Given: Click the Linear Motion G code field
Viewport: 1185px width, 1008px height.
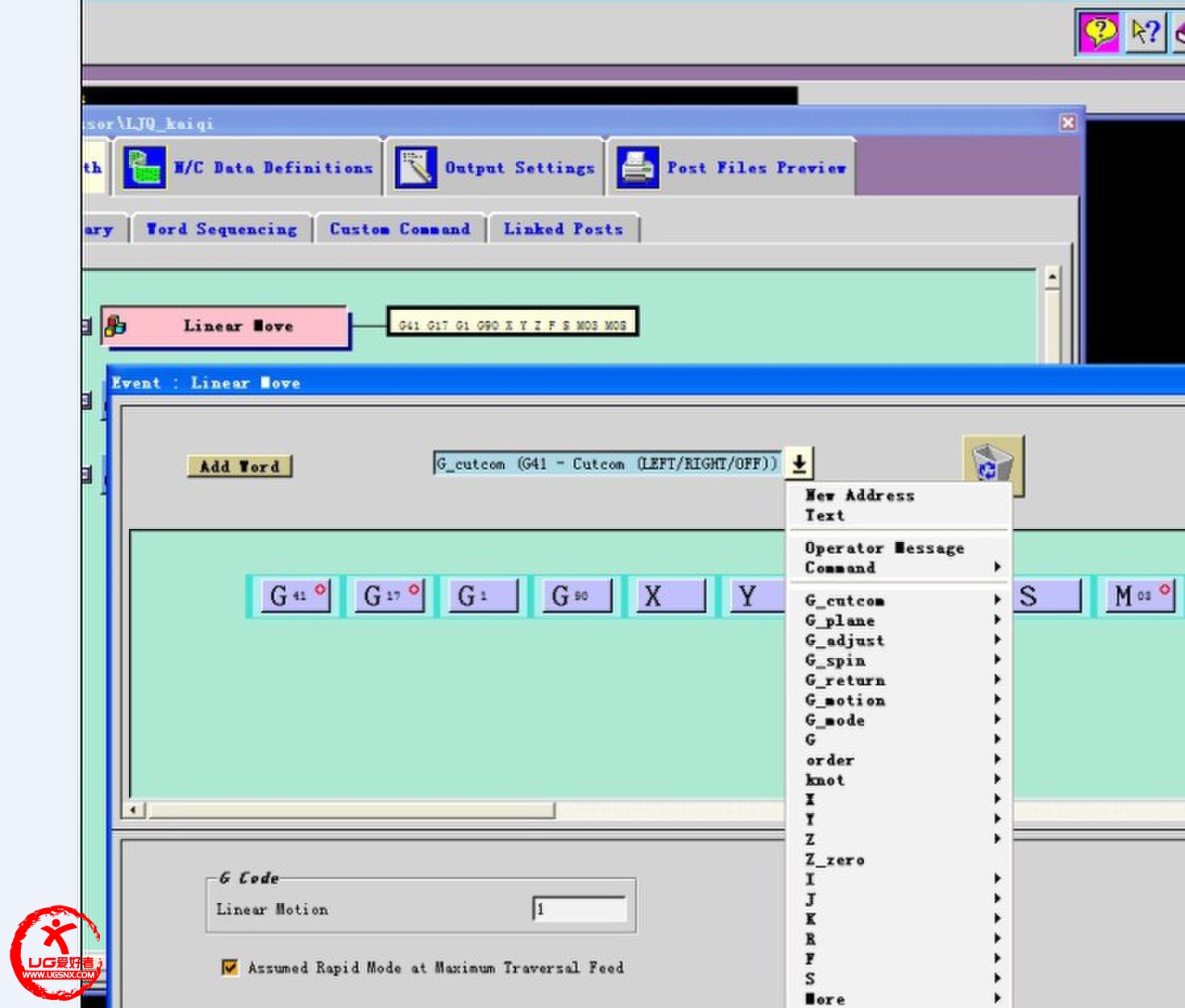Looking at the screenshot, I should [580, 909].
